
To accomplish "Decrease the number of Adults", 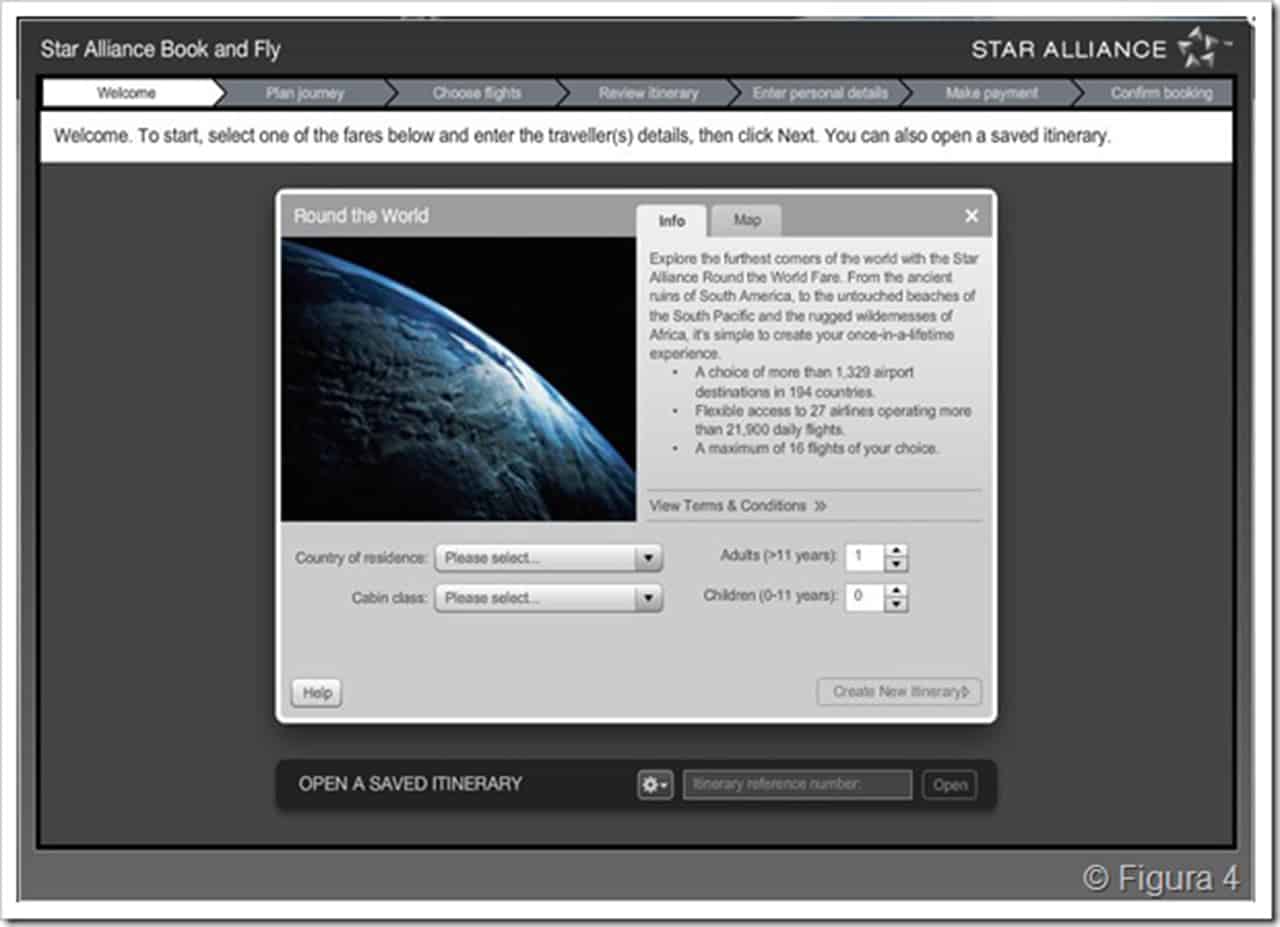I will 897,565.
